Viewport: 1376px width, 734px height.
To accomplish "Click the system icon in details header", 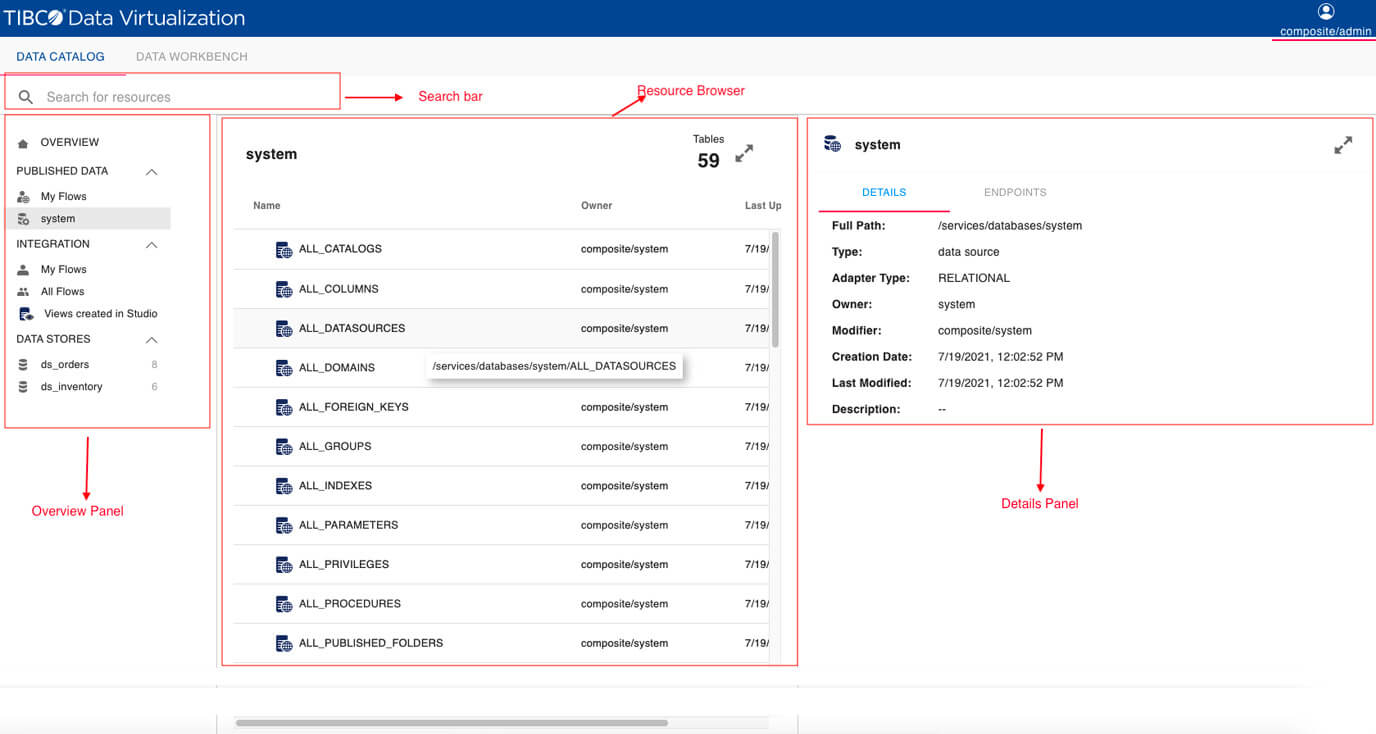I will 832,145.
